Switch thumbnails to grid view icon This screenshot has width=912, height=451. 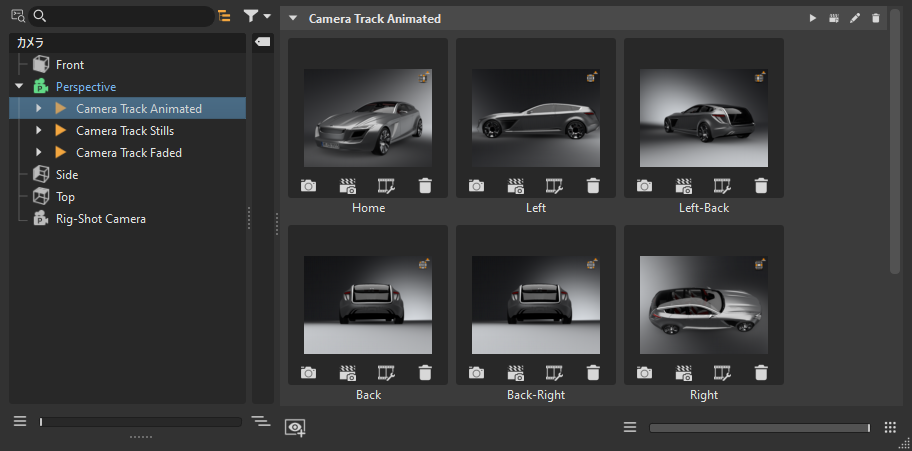890,427
